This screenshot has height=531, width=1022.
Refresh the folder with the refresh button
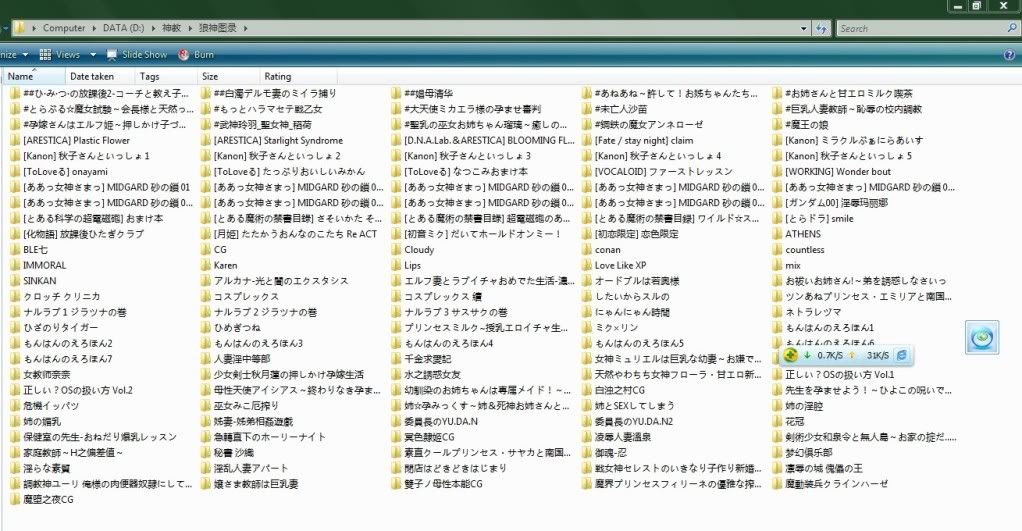821,28
